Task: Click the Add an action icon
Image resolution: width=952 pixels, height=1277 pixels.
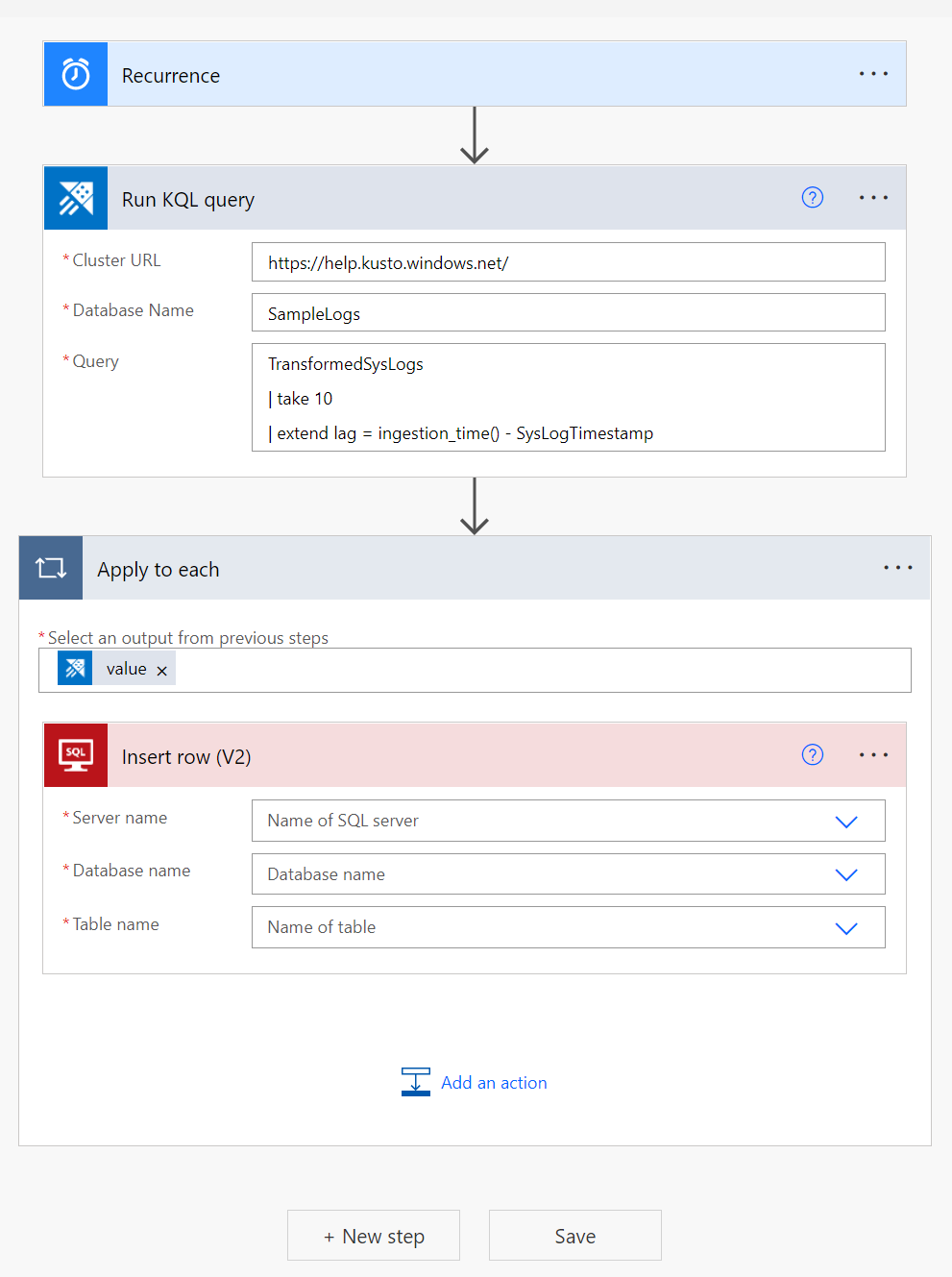Action: 415,1081
